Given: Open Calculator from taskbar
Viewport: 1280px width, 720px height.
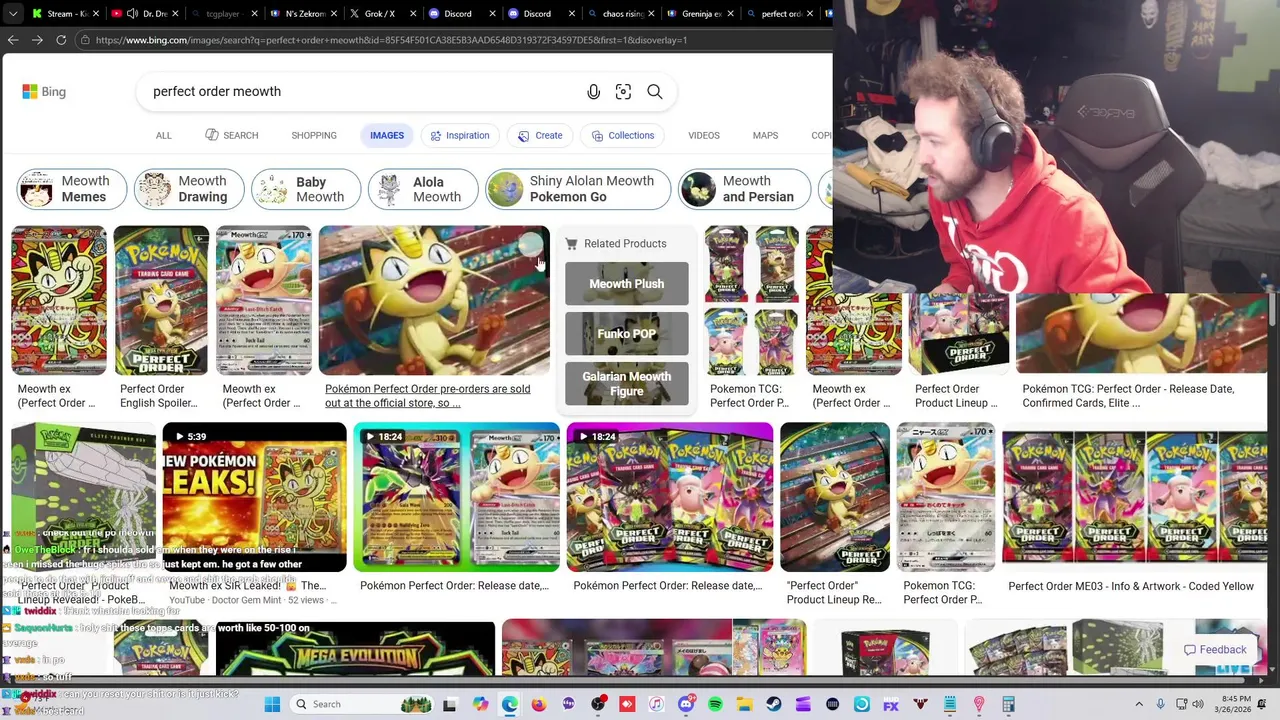Looking at the screenshot, I should 1008,704.
